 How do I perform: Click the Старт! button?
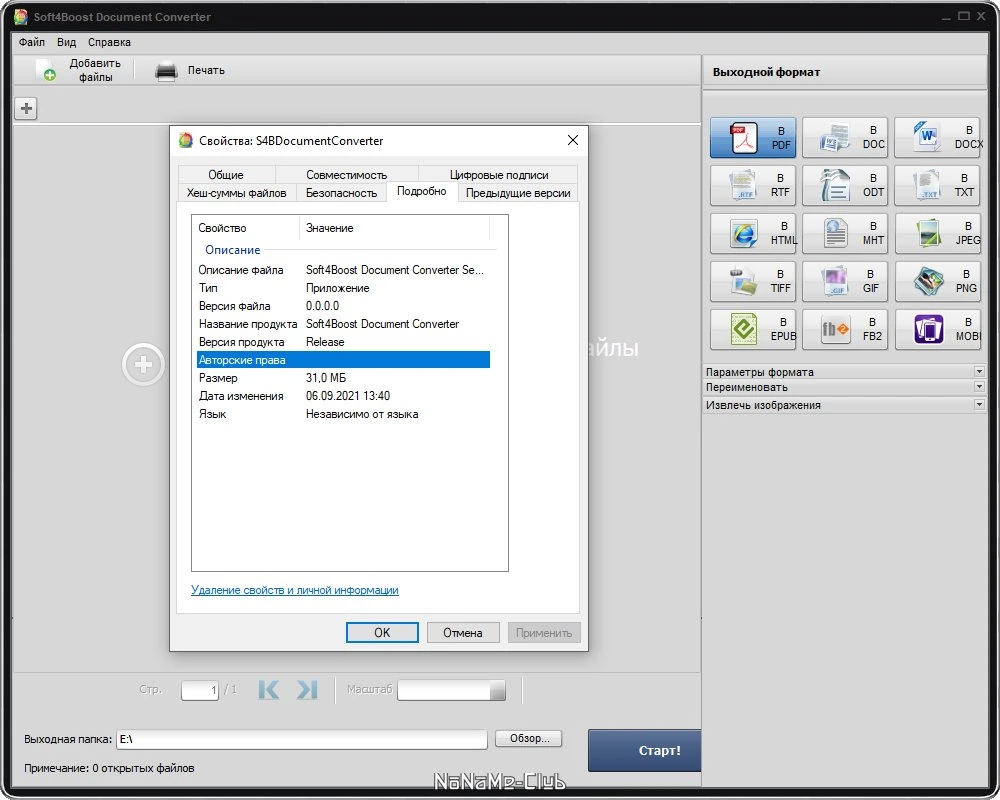[x=644, y=750]
